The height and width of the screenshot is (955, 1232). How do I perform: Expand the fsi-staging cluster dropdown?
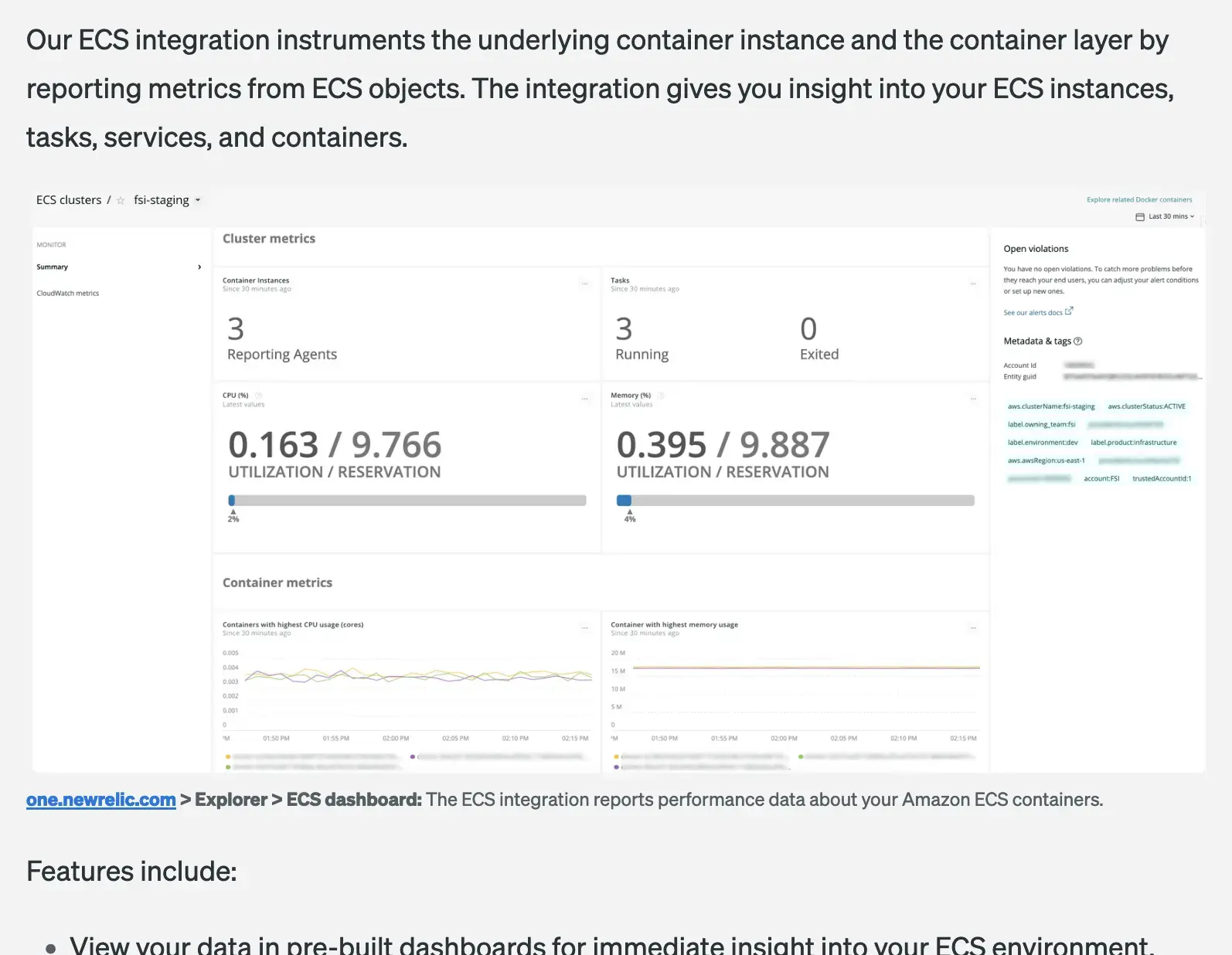[198, 200]
